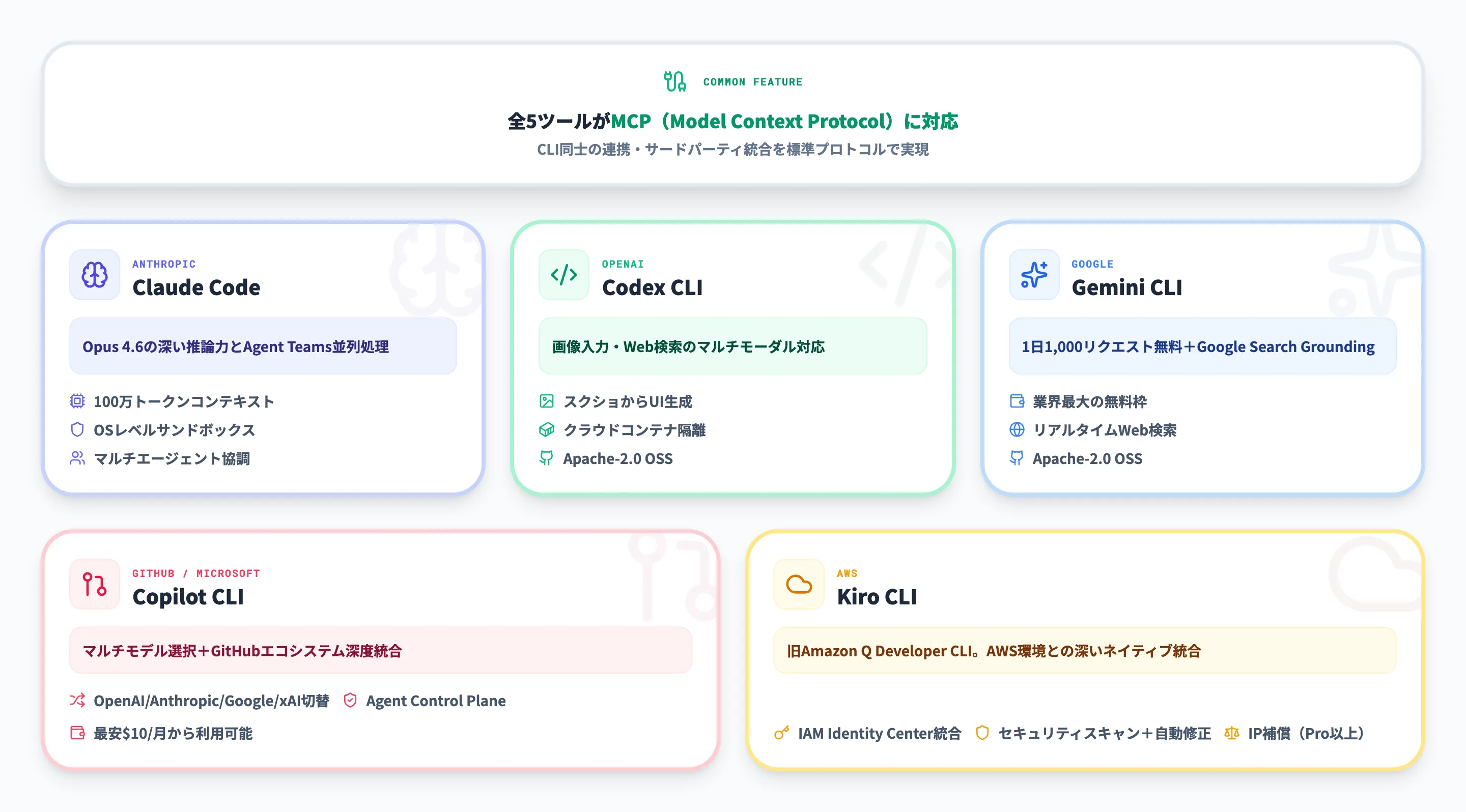The height and width of the screenshot is (812, 1466).
Task: Click the Anthropic brain icon on Claude Code card
Action: click(95, 275)
